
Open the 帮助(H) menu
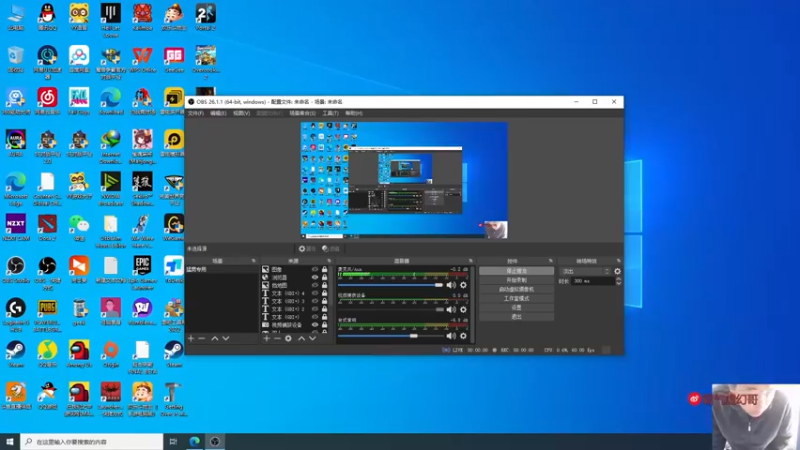[354, 113]
